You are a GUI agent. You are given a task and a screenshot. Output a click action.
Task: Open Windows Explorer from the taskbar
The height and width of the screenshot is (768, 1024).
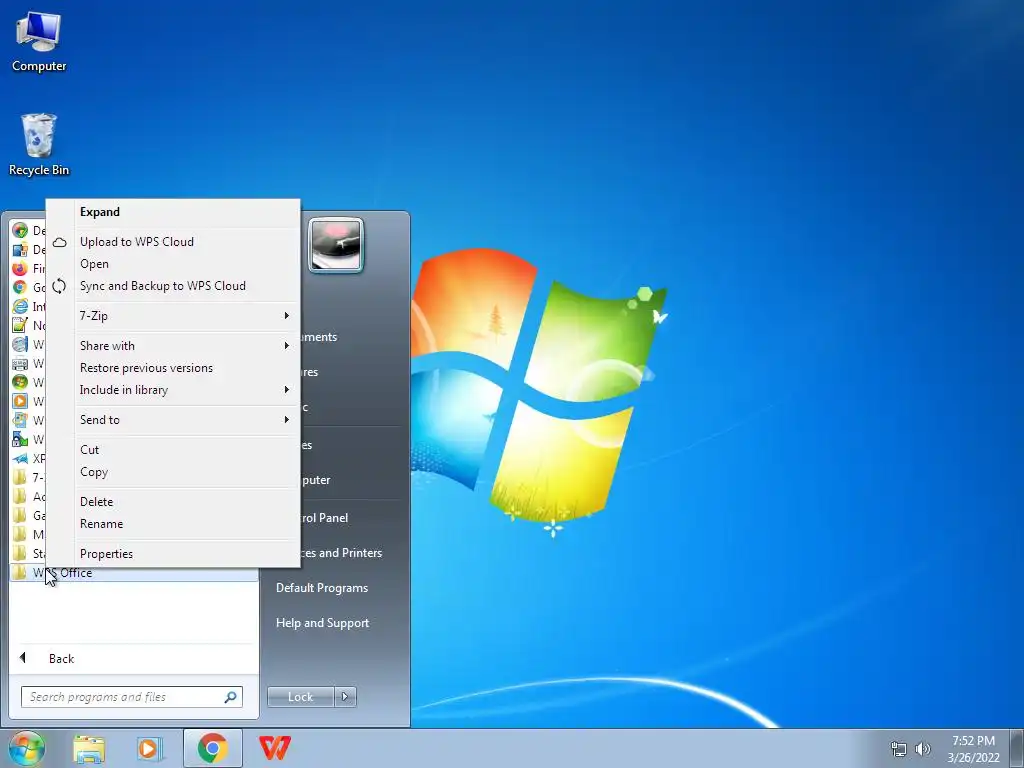(x=89, y=748)
